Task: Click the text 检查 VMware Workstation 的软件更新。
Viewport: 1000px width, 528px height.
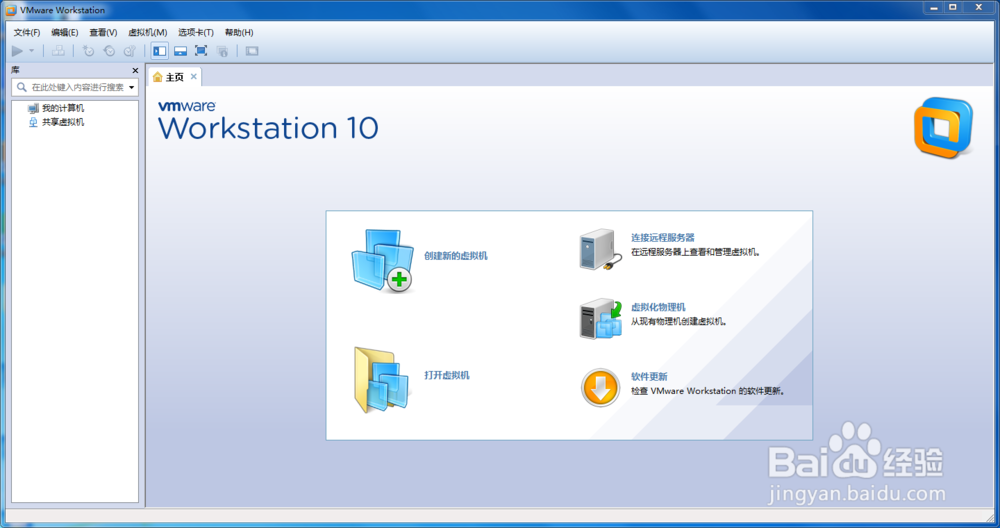Action: tap(708, 391)
